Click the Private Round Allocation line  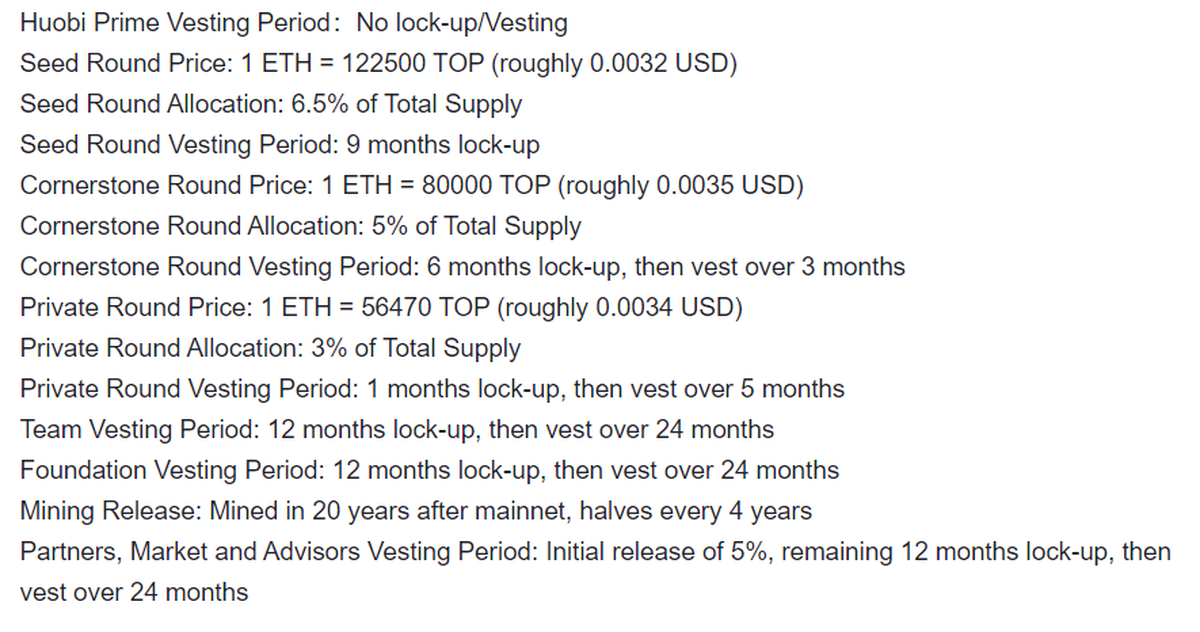[x=270, y=348]
